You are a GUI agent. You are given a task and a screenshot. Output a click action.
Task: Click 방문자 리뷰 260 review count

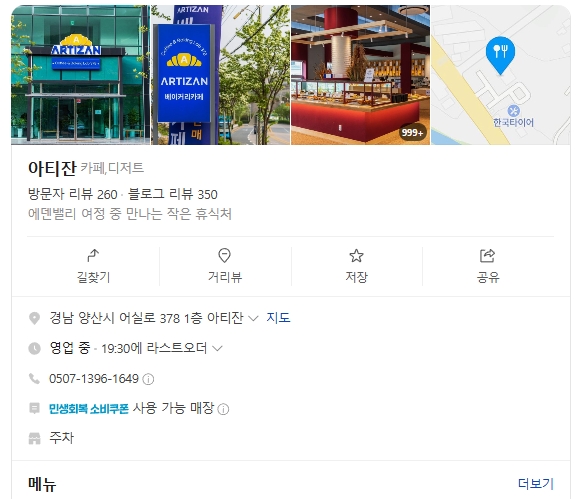tap(73, 194)
